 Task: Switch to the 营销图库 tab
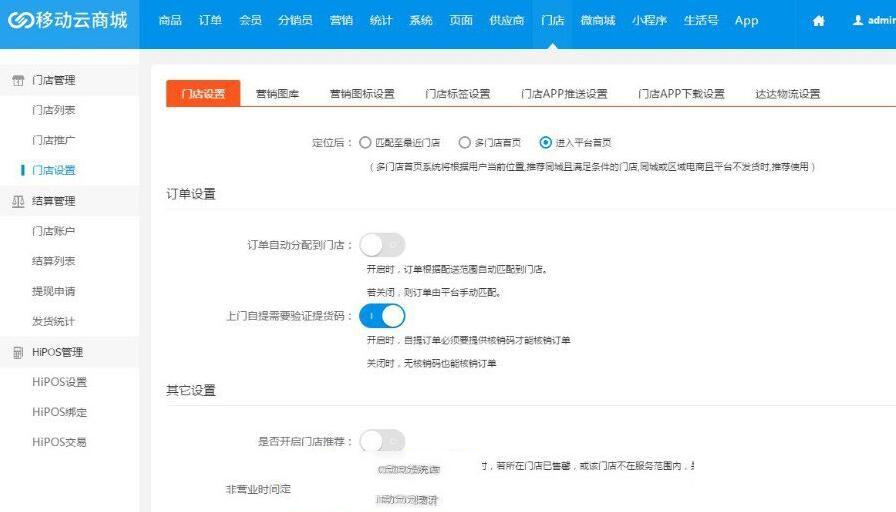point(277,94)
